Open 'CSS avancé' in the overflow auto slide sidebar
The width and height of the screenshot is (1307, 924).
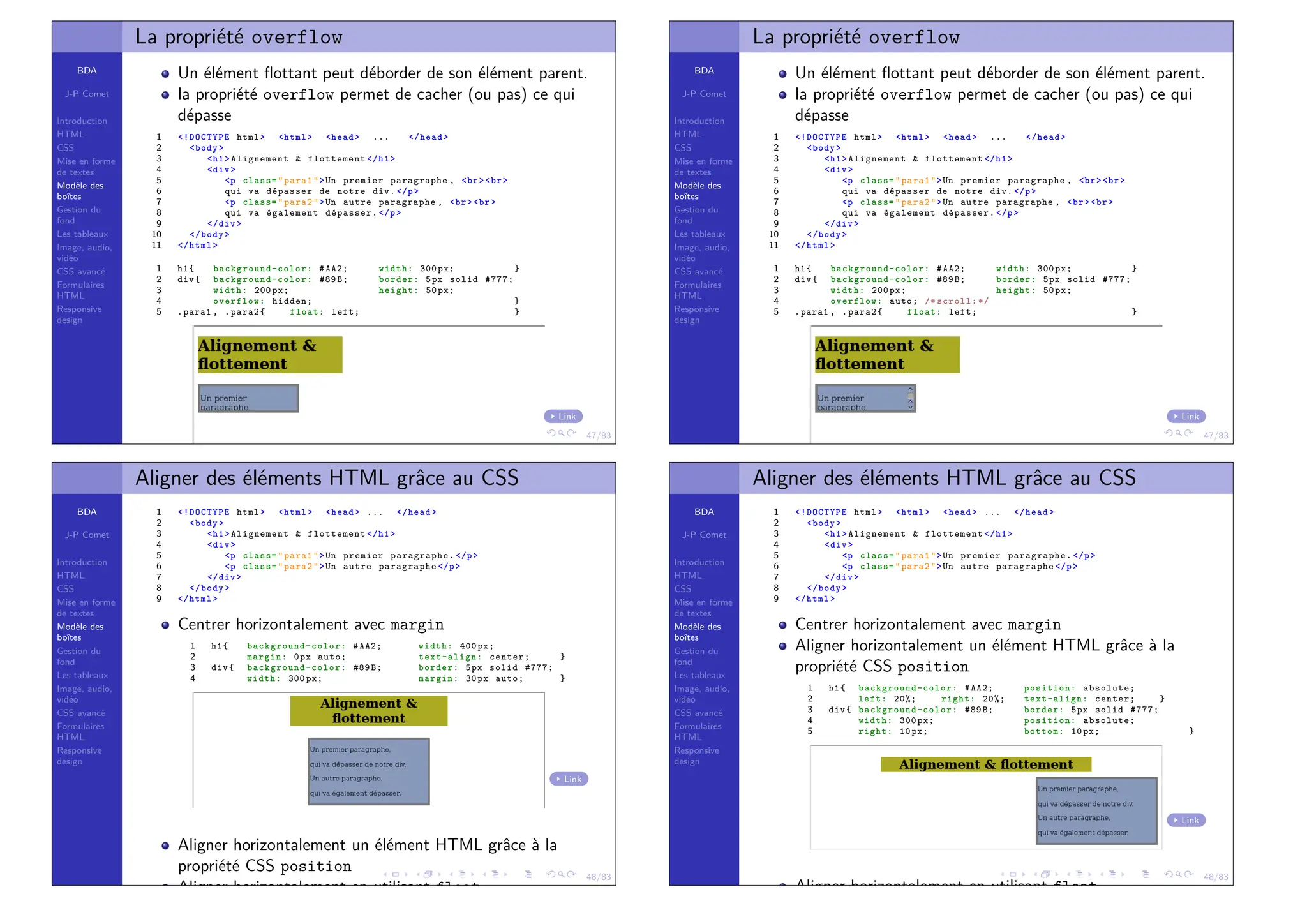click(x=698, y=271)
